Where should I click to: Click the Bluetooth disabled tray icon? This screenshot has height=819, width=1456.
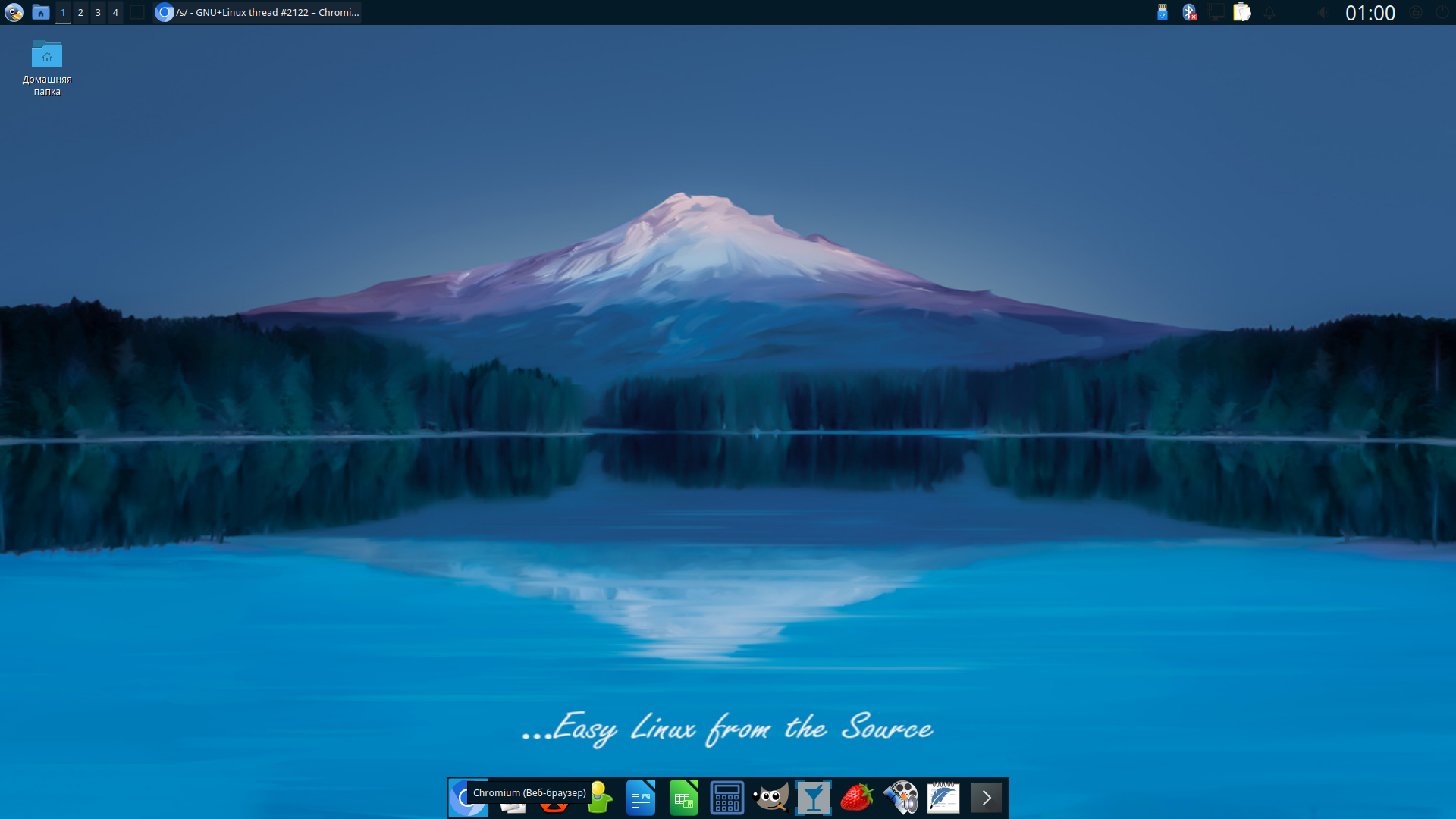1189,12
